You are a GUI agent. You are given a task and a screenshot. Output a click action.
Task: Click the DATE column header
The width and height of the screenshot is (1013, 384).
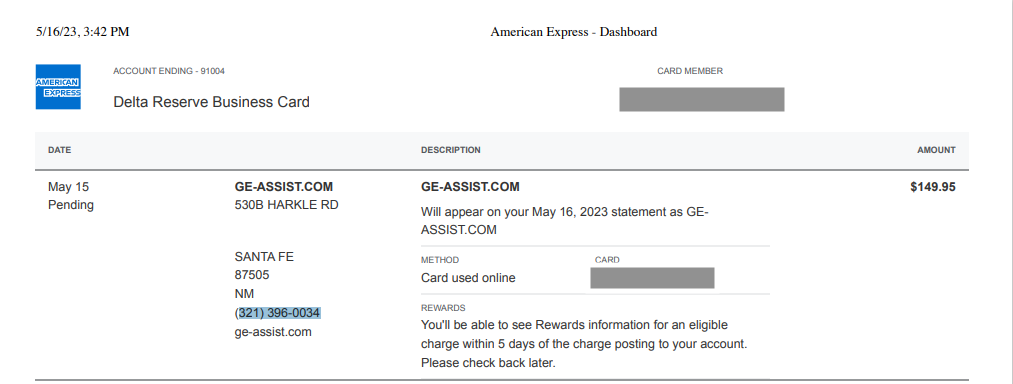(x=59, y=150)
